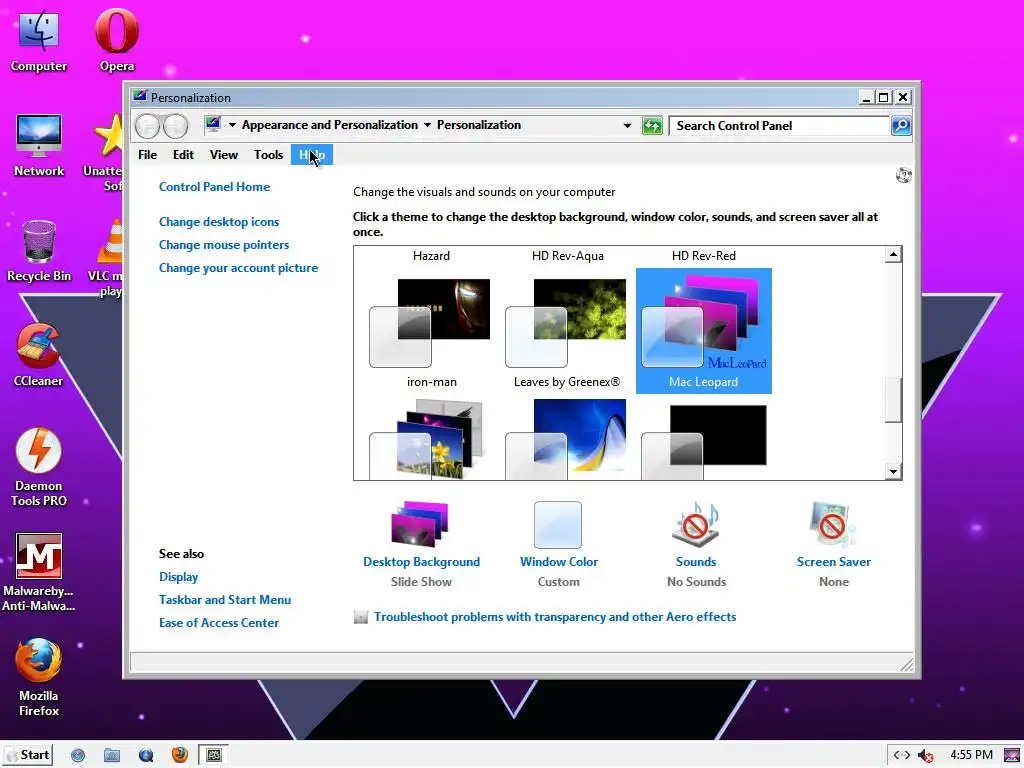This screenshot has width=1024, height=768.
Task: Open Taskbar and Start Menu link
Action: [x=225, y=600]
